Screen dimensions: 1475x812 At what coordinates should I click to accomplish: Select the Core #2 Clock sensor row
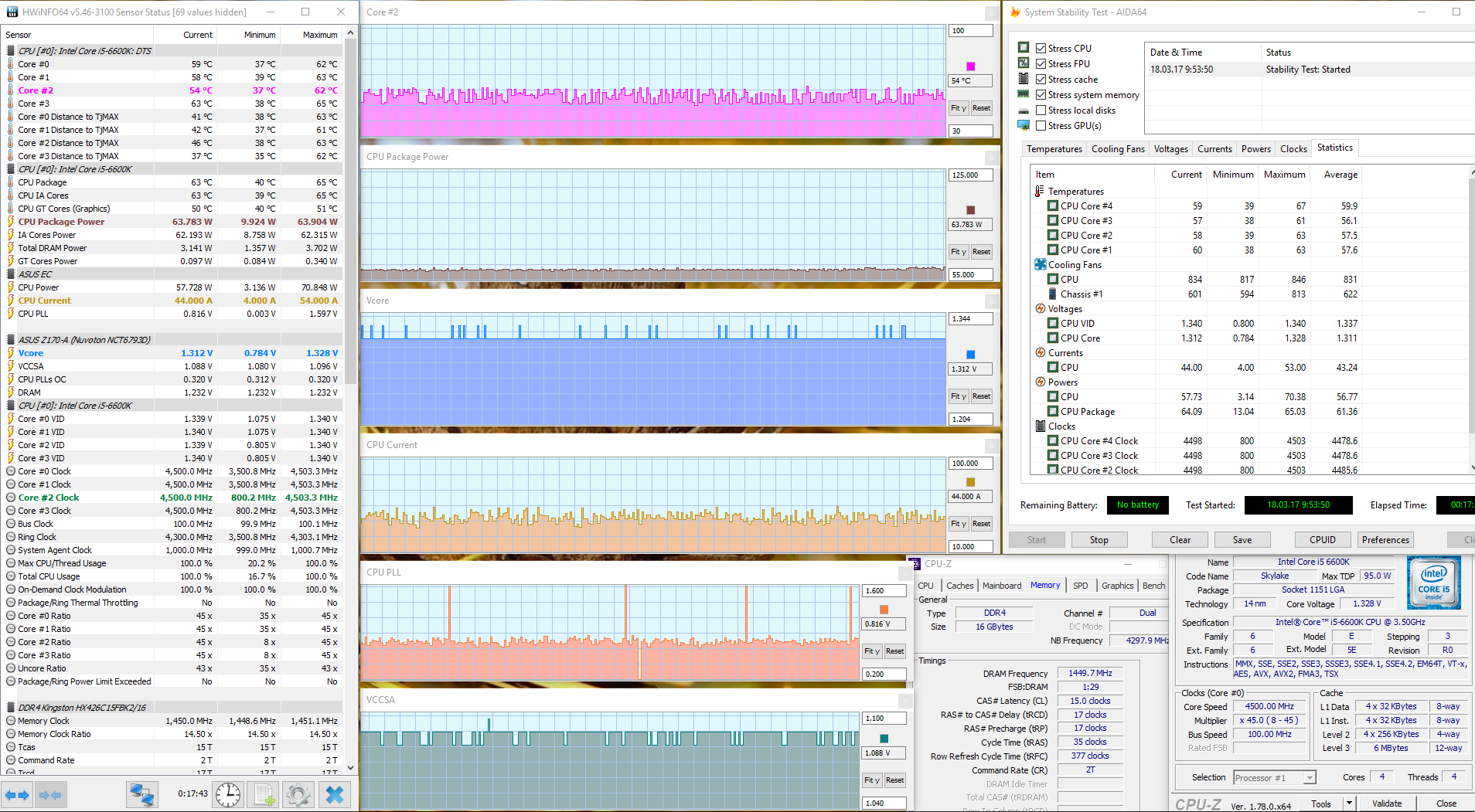pyautogui.click(x=172, y=498)
